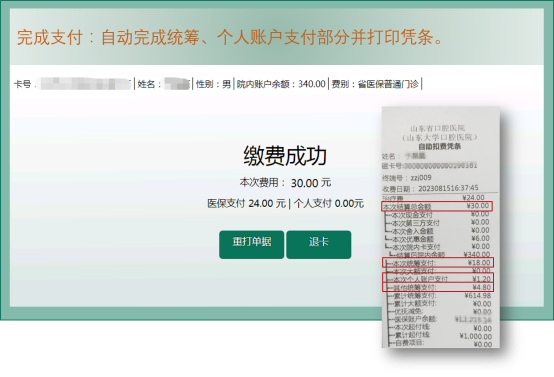Click the 个人支付 0.00元 text
Screen dimensions: 554x377
point(329,204)
